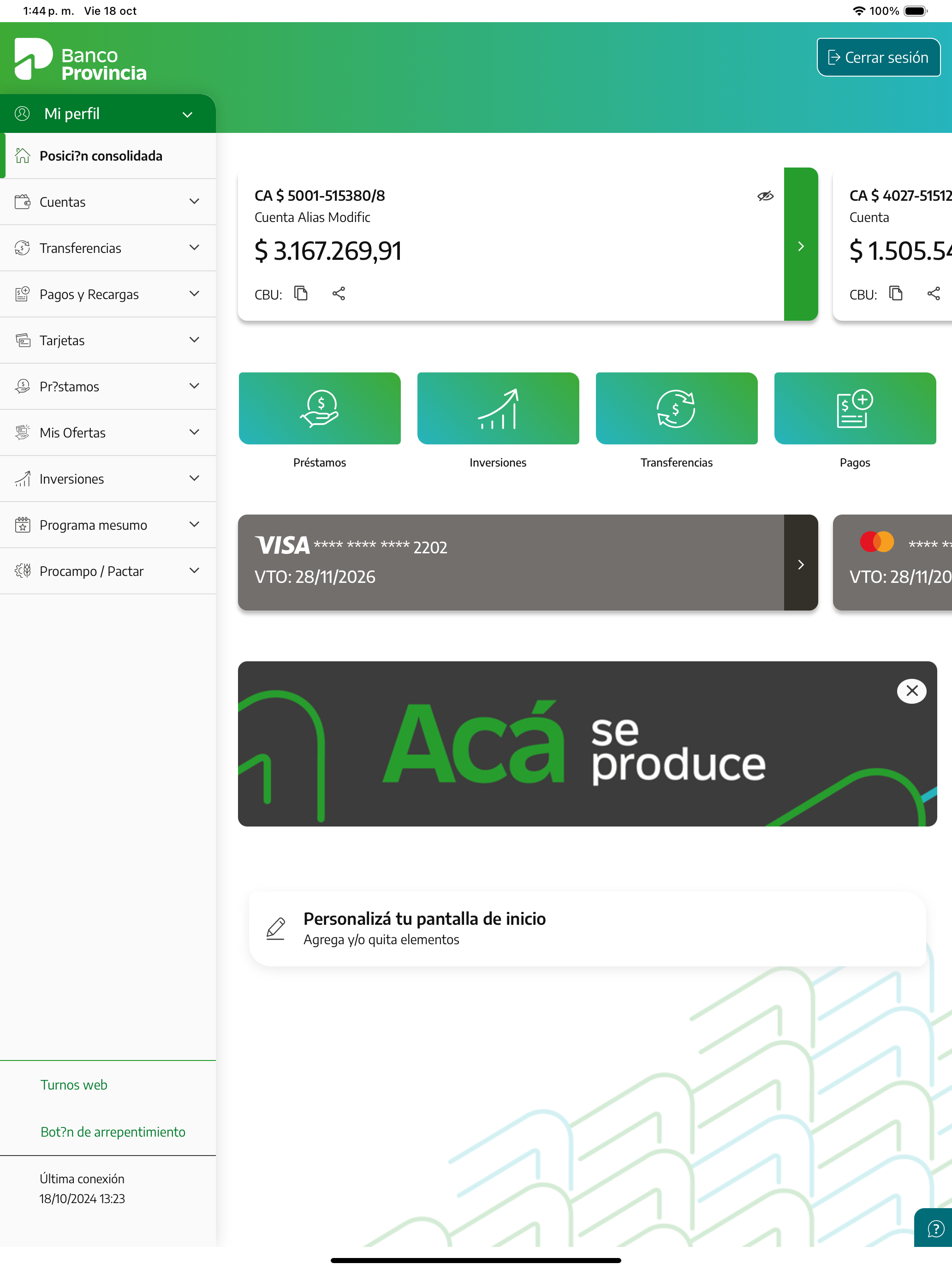Click Personalizá tu pantalla de inicio
This screenshot has height=1270, width=952.
pyautogui.click(x=587, y=929)
